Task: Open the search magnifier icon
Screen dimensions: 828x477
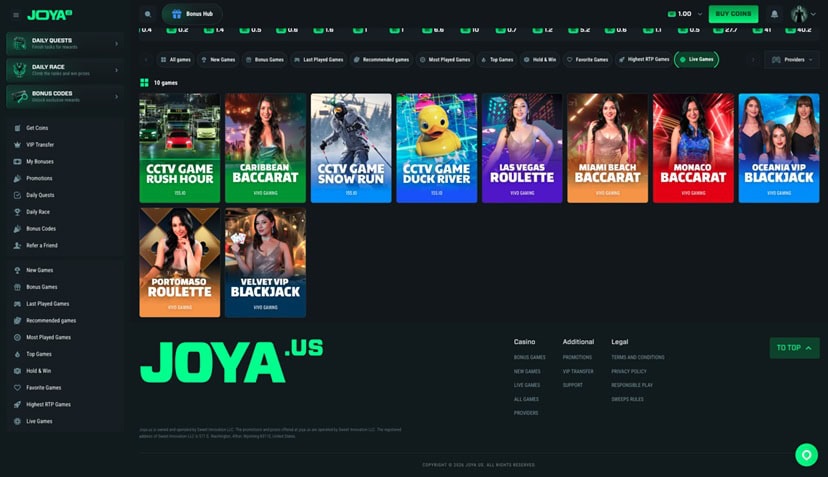Action: (148, 14)
